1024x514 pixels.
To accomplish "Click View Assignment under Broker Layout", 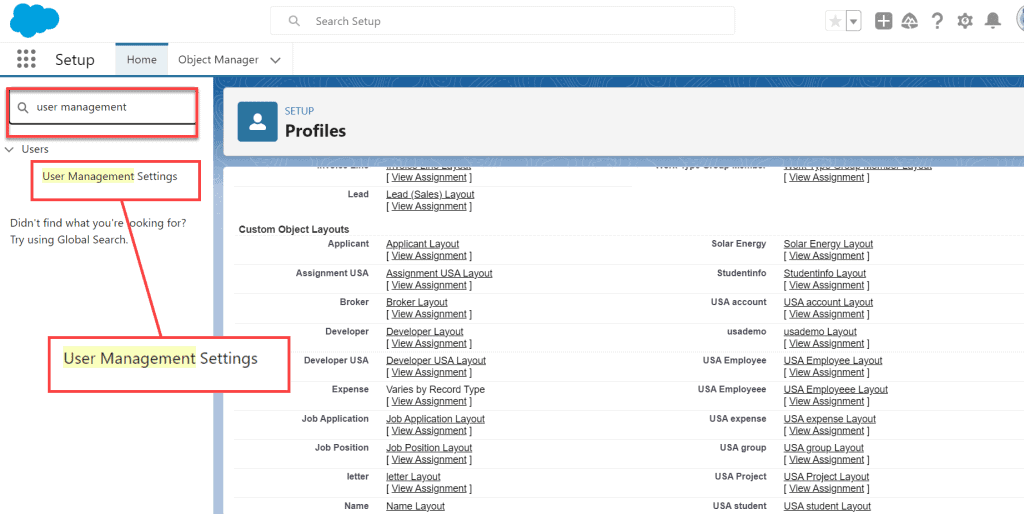I will pyautogui.click(x=429, y=314).
